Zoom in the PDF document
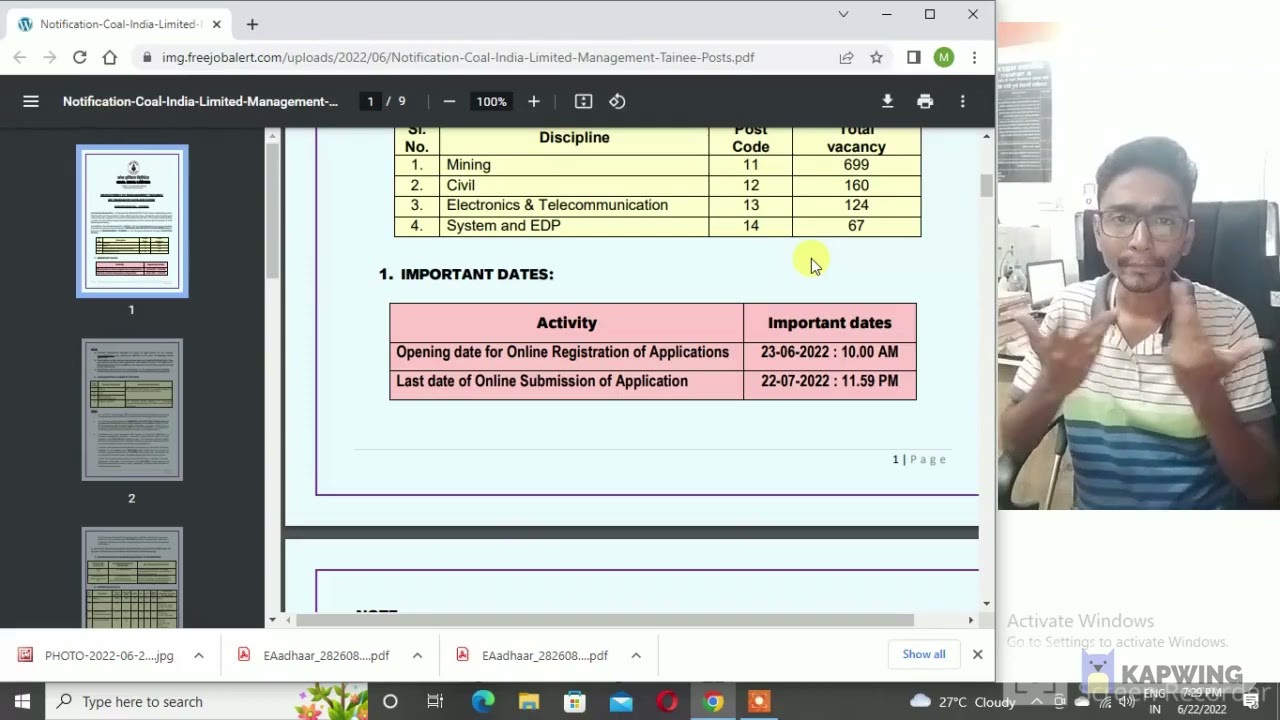Image resolution: width=1280 pixels, height=720 pixels. [533, 101]
